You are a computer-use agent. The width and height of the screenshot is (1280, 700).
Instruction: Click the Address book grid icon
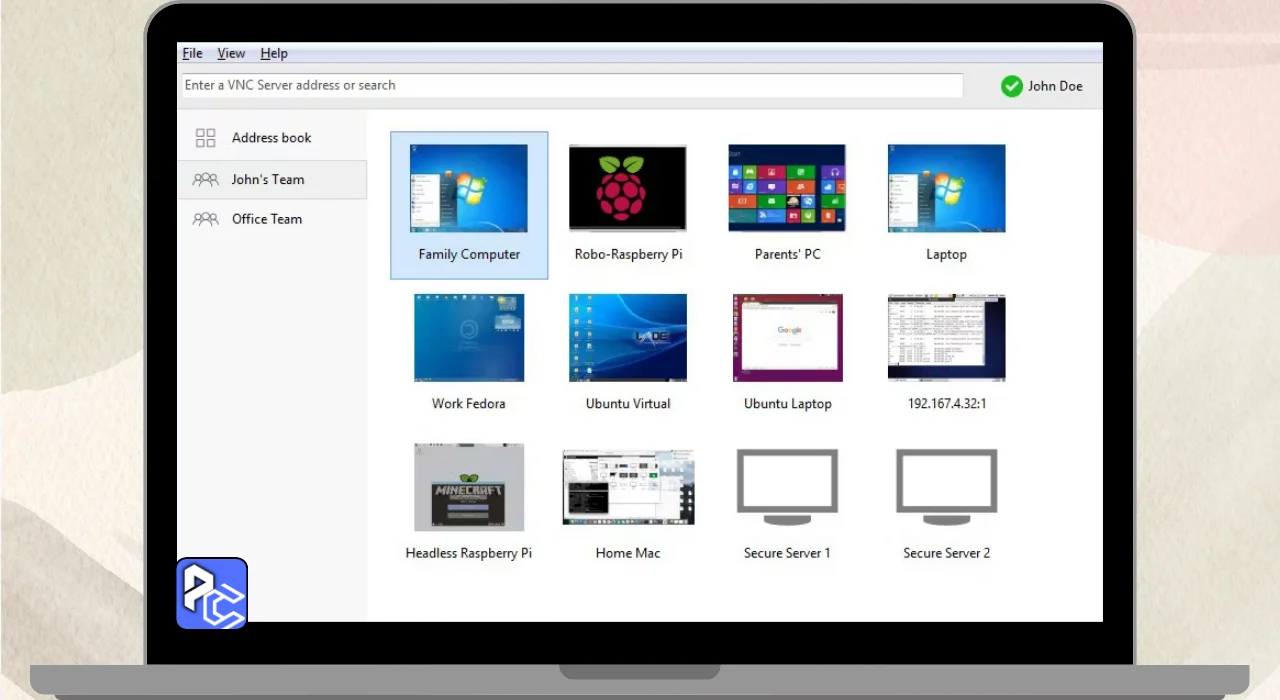tap(206, 138)
